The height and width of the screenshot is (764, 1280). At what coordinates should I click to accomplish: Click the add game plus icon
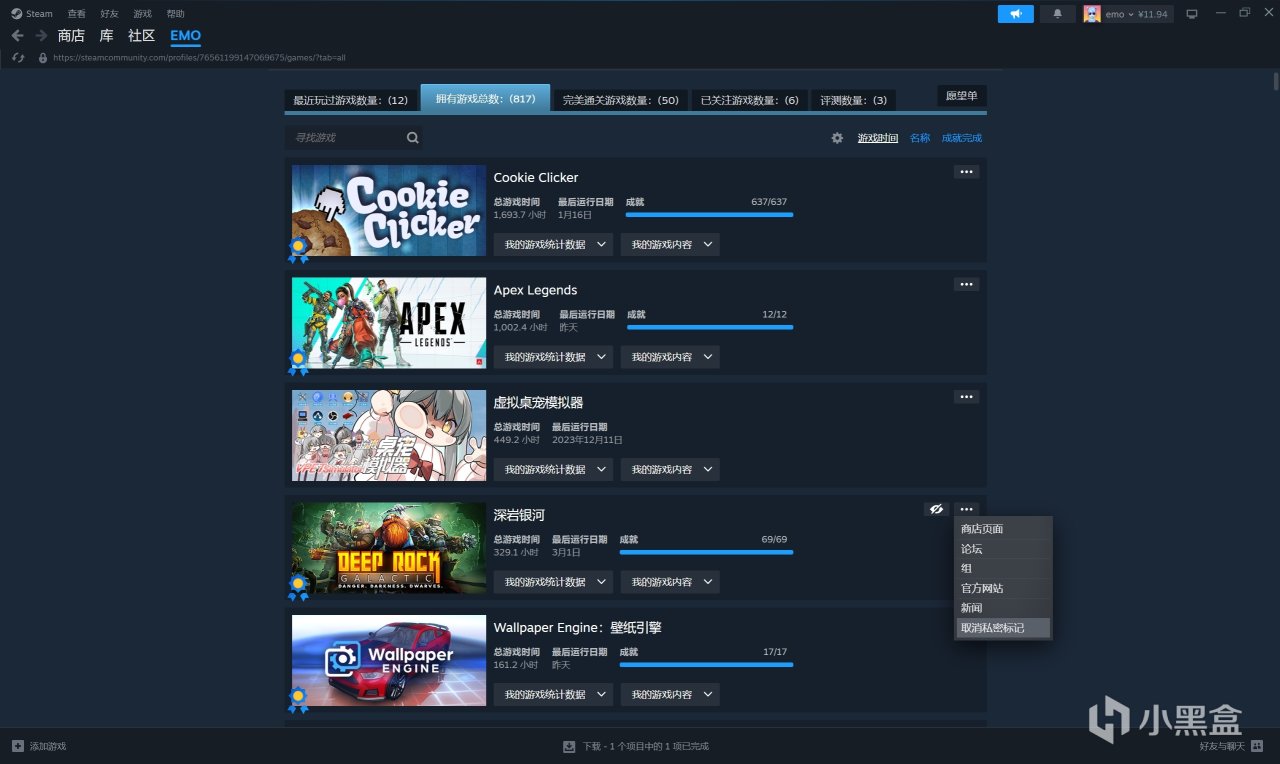tap(17, 746)
